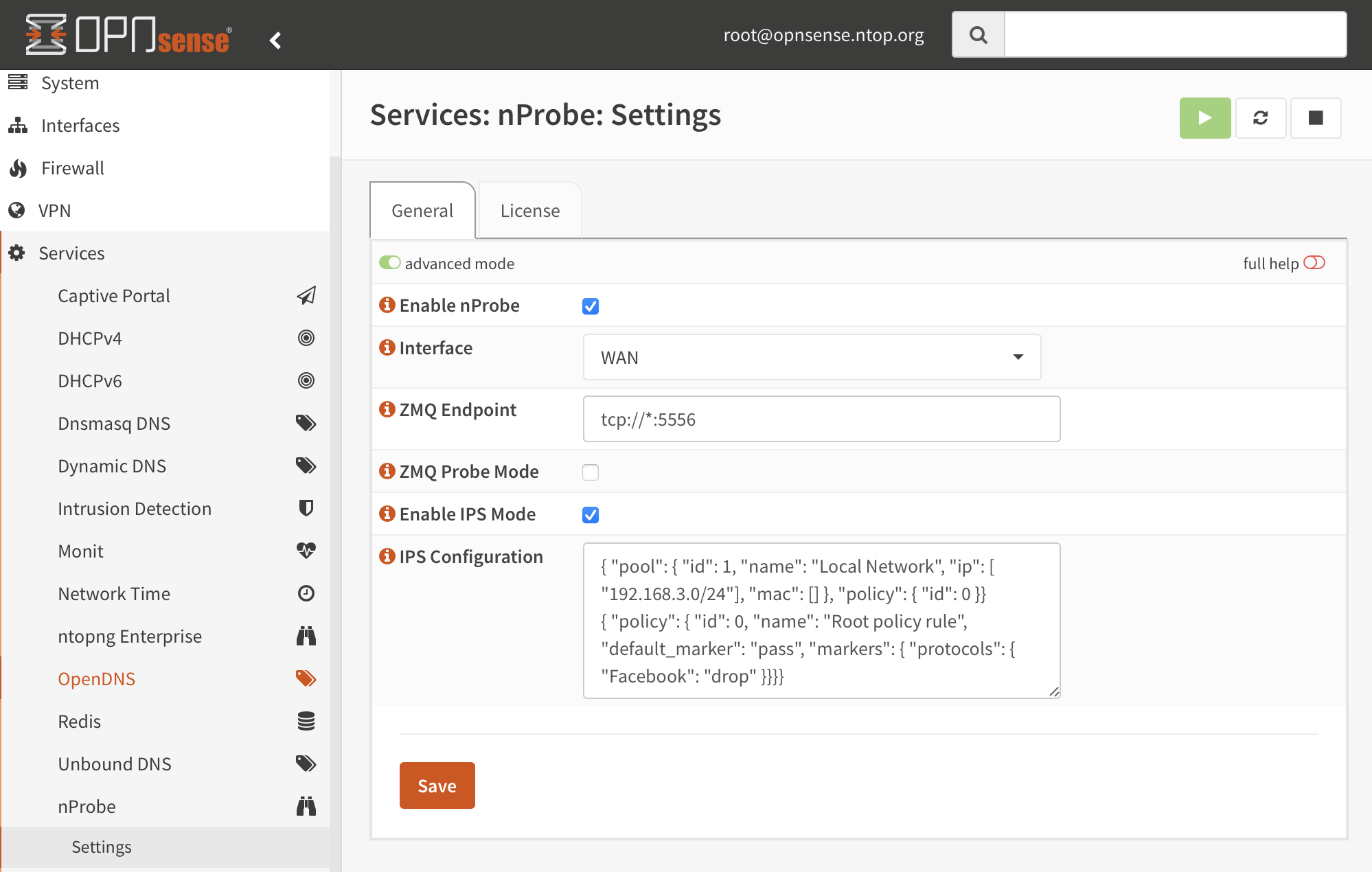Save the nProbe settings
The height and width of the screenshot is (872, 1372).
point(437,785)
